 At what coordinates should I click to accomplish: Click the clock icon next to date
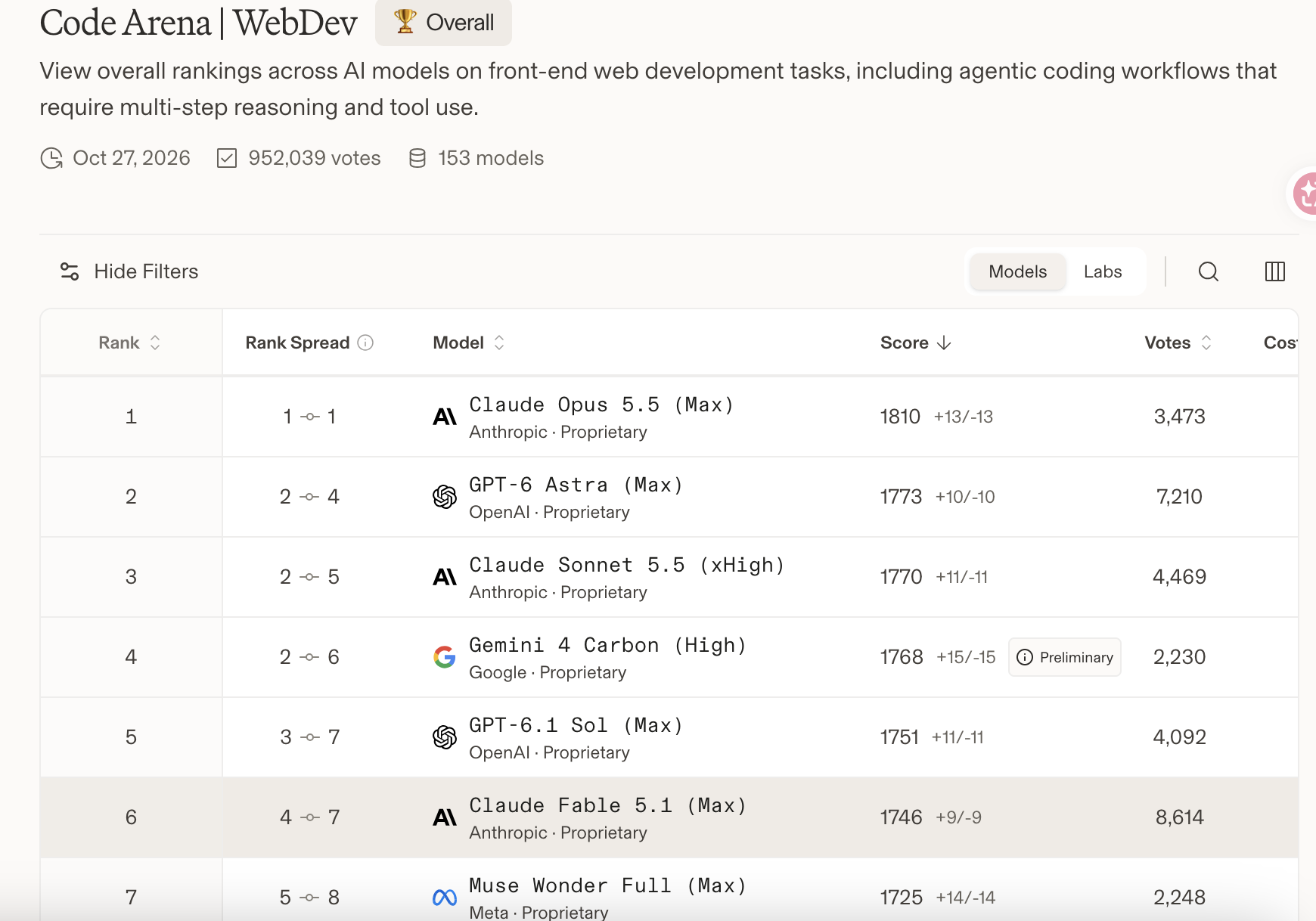click(x=51, y=158)
